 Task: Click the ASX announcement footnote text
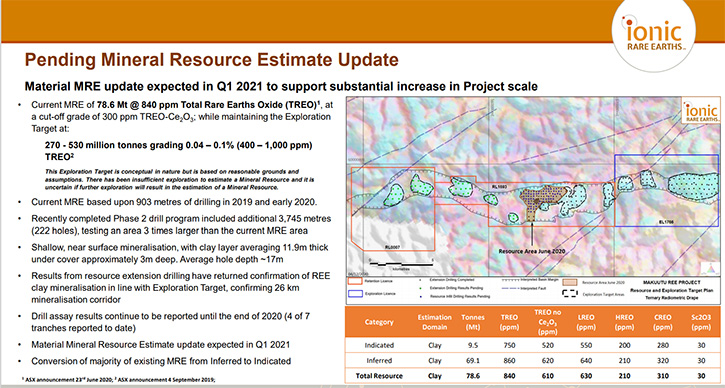119,379
